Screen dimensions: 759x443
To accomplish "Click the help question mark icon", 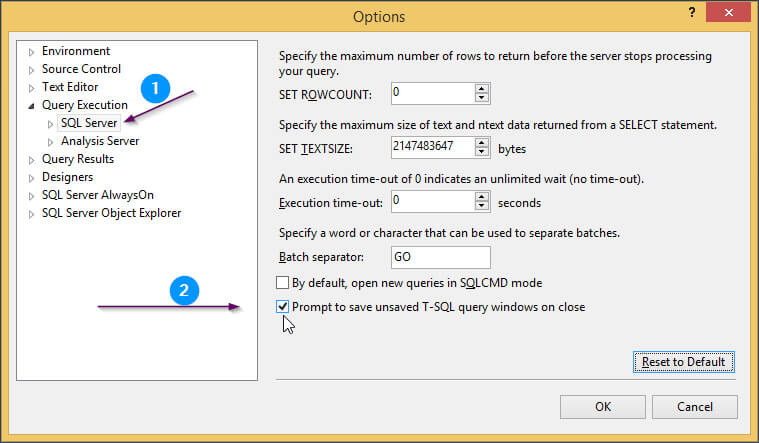I will coord(692,12).
